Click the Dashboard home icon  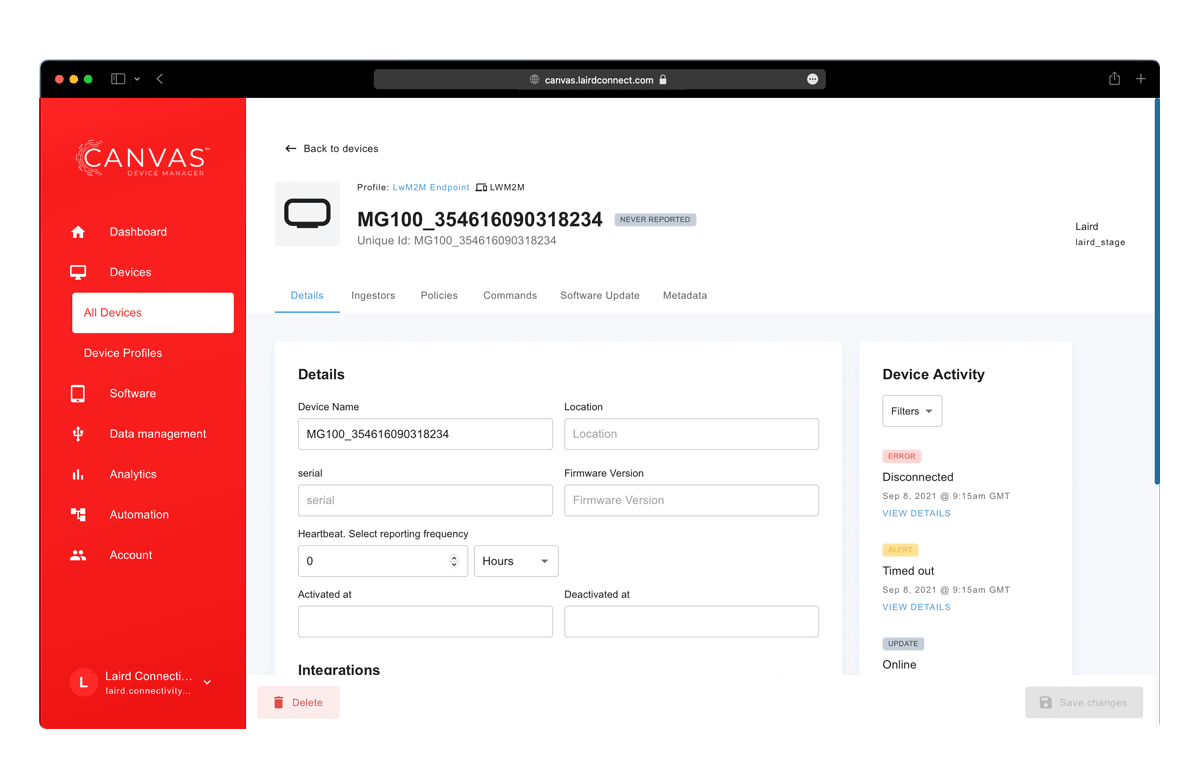78,232
